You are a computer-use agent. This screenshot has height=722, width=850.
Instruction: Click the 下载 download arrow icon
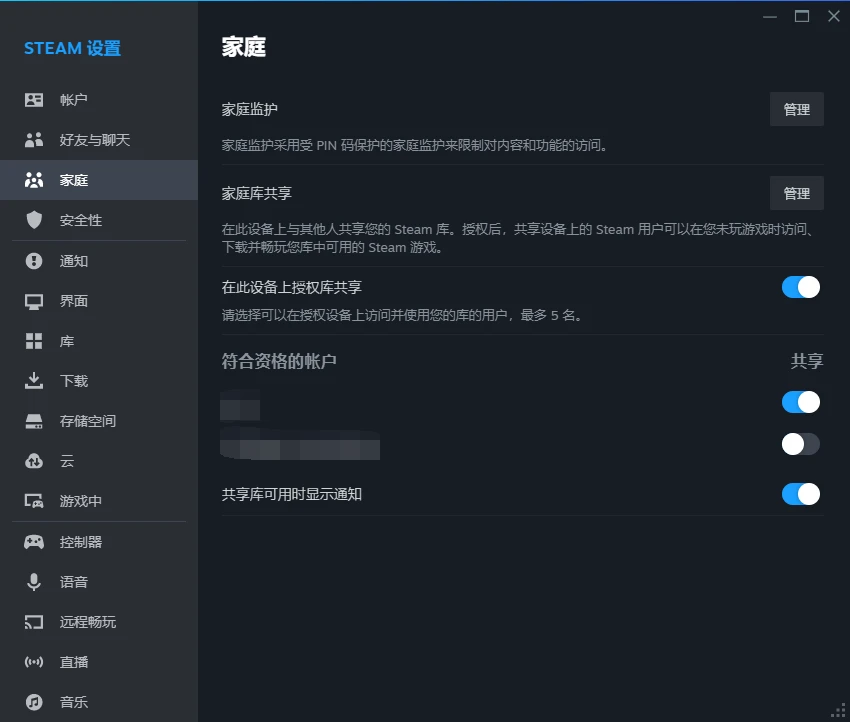click(34, 381)
